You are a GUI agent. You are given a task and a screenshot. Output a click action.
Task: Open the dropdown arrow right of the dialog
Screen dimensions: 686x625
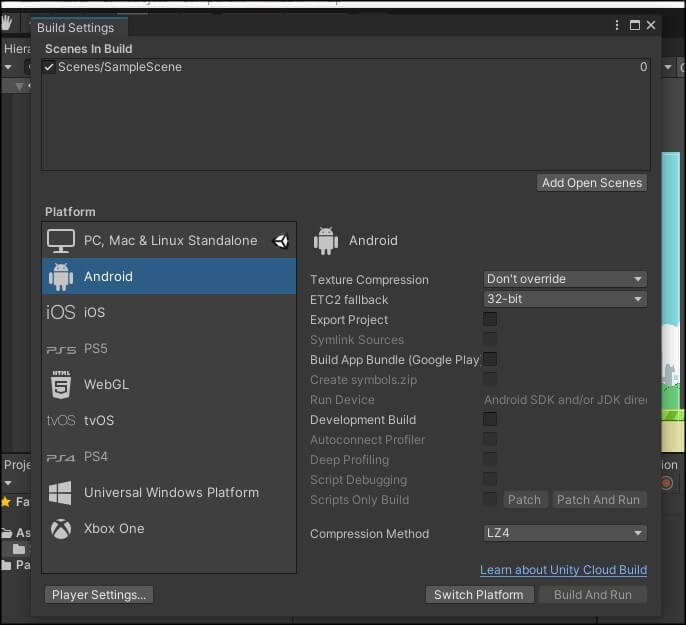tap(668, 67)
